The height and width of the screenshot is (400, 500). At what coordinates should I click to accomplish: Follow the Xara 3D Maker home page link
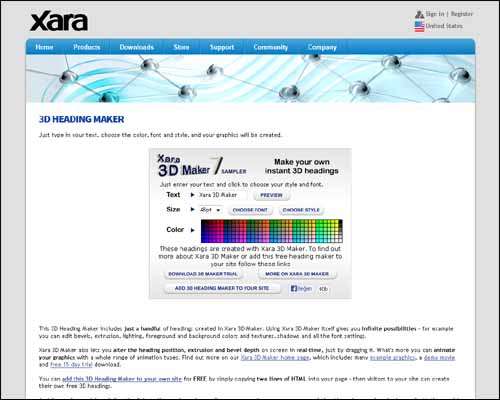pos(275,358)
